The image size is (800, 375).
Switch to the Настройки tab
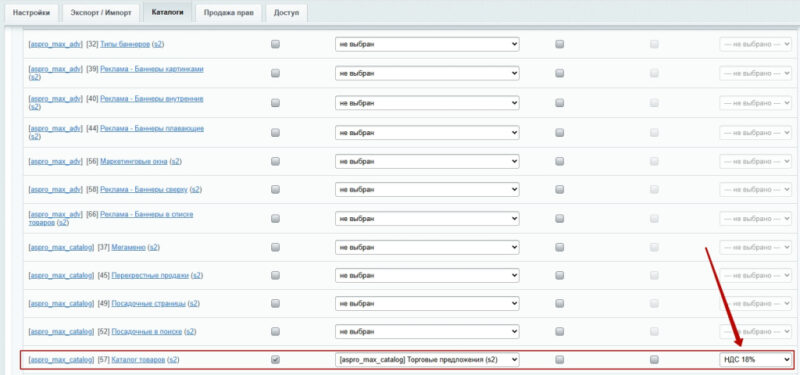coord(32,13)
